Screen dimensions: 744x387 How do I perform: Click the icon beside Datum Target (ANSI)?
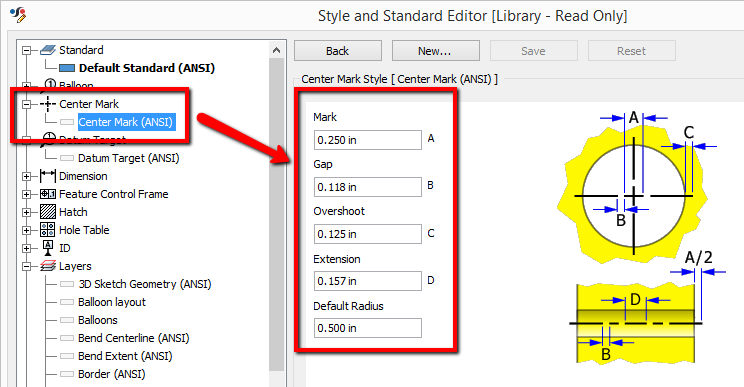tap(67, 158)
